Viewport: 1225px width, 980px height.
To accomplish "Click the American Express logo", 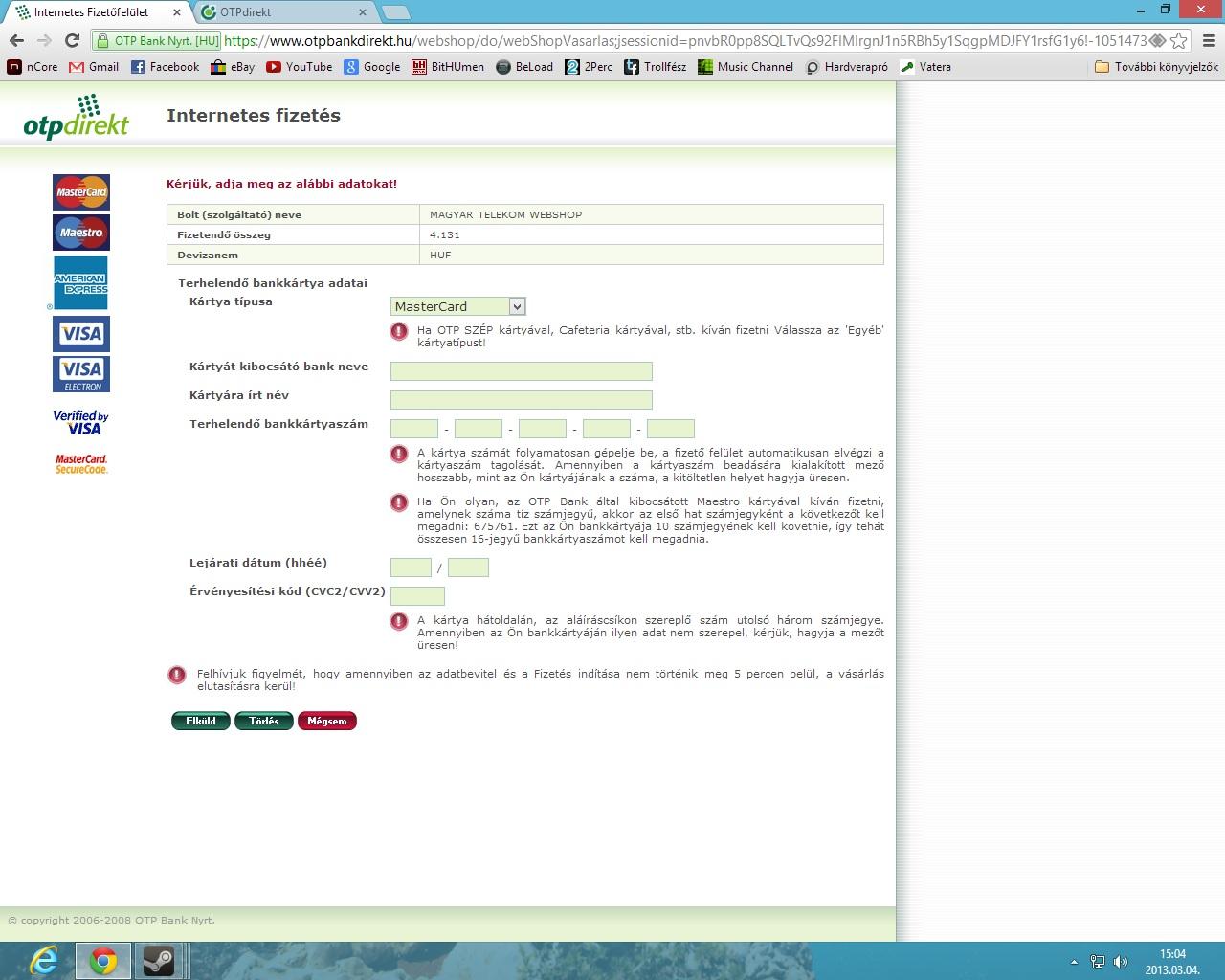I will [x=80, y=282].
